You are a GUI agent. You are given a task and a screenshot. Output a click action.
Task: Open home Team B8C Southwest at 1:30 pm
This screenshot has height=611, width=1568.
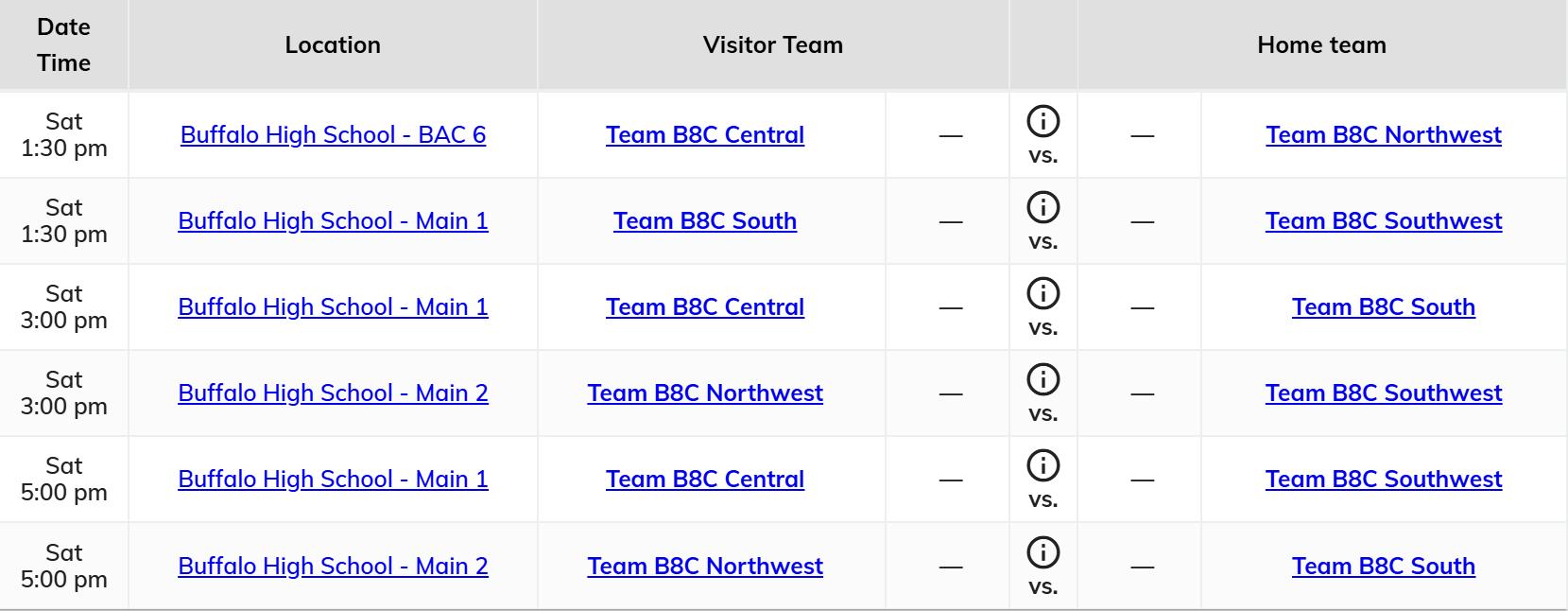pos(1383,220)
